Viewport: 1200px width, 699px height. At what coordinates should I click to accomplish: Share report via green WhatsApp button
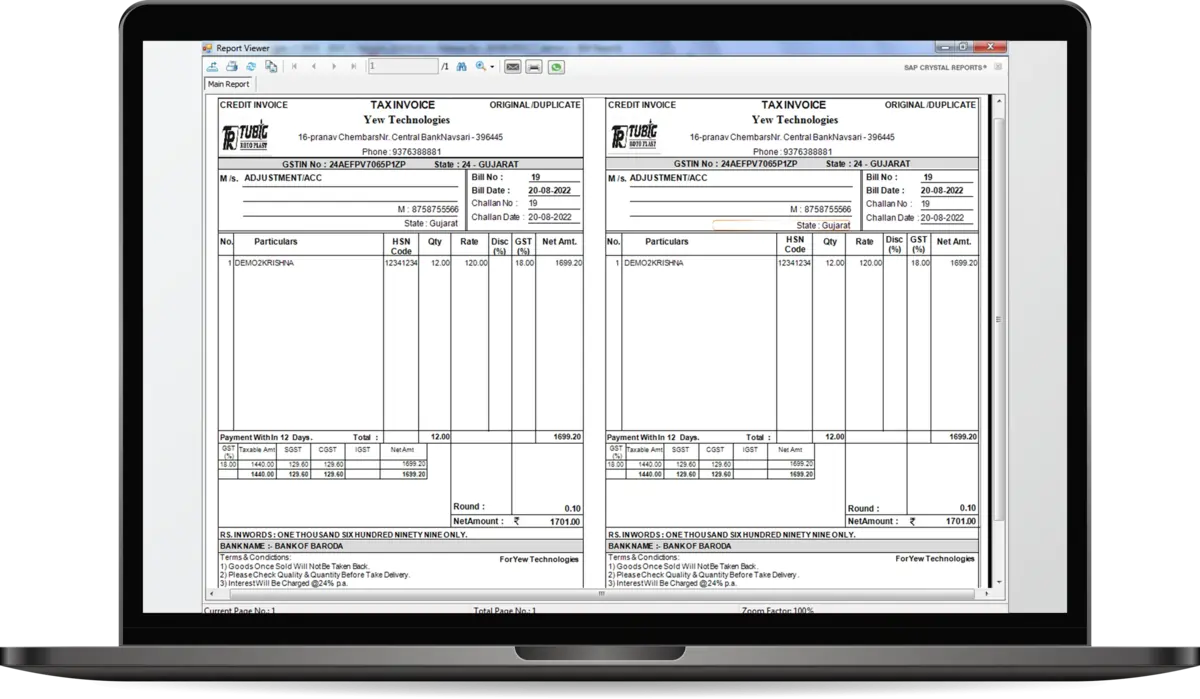point(555,67)
